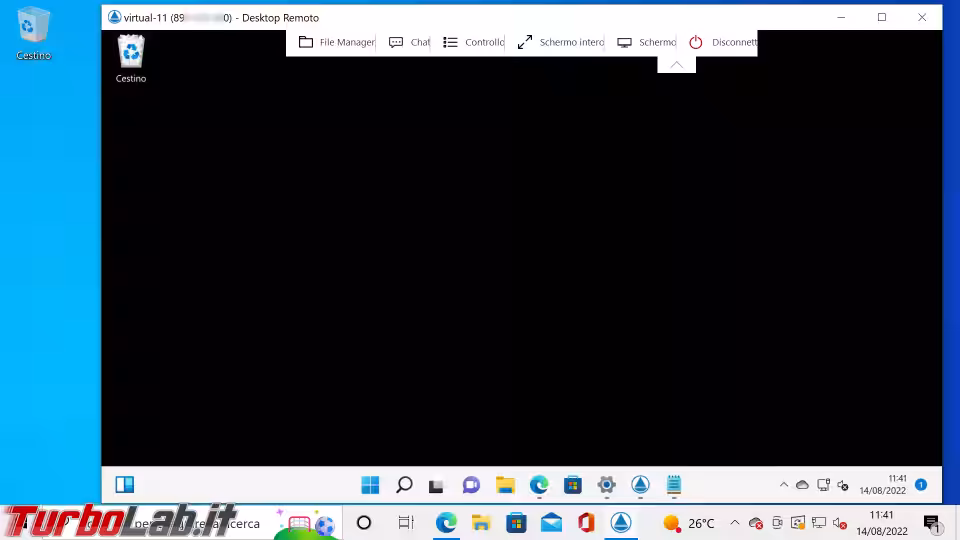
Task: Open Task View on local taskbar
Action: [406, 523]
